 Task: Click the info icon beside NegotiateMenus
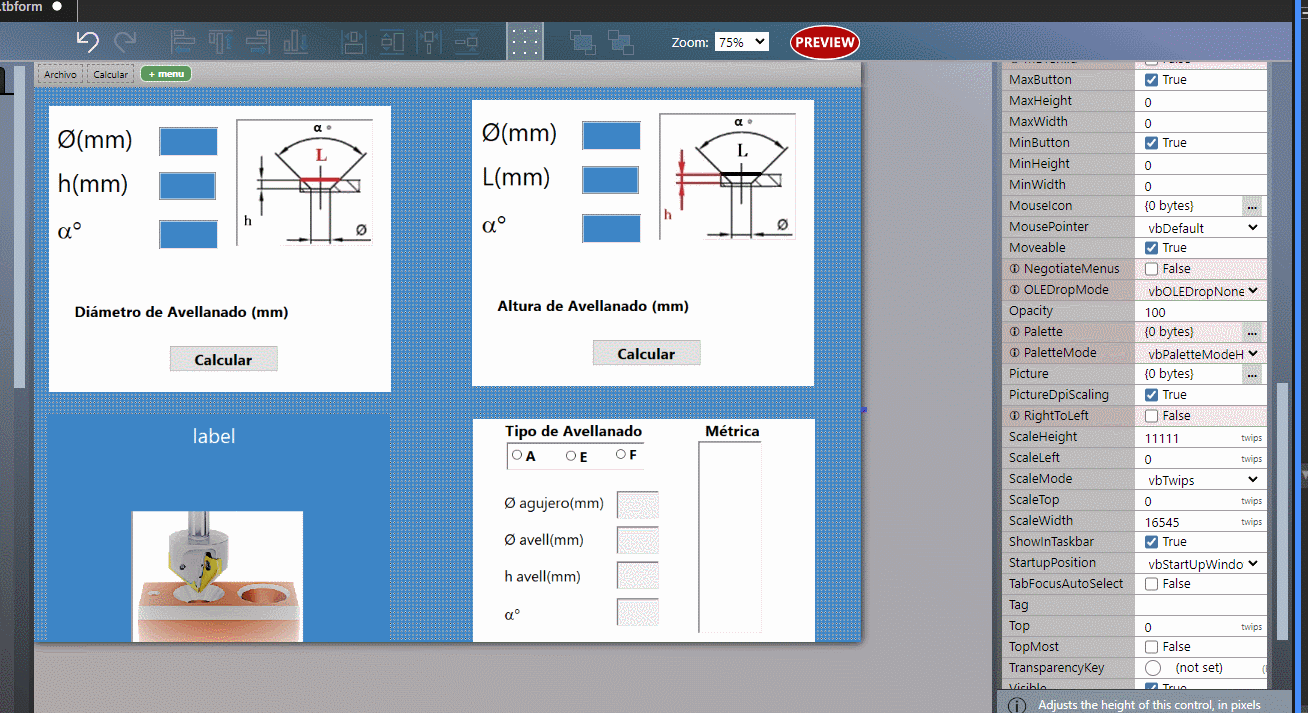pos(1014,269)
